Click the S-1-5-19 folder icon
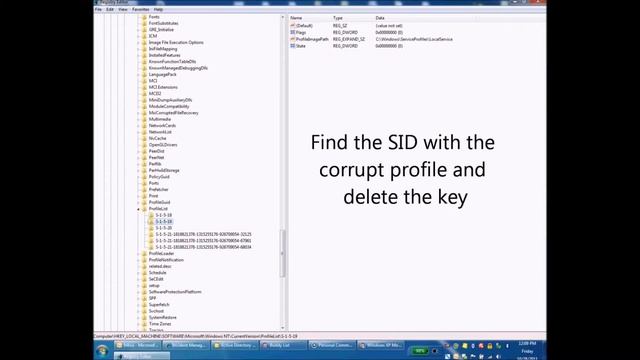The height and width of the screenshot is (360, 640). 151,222
